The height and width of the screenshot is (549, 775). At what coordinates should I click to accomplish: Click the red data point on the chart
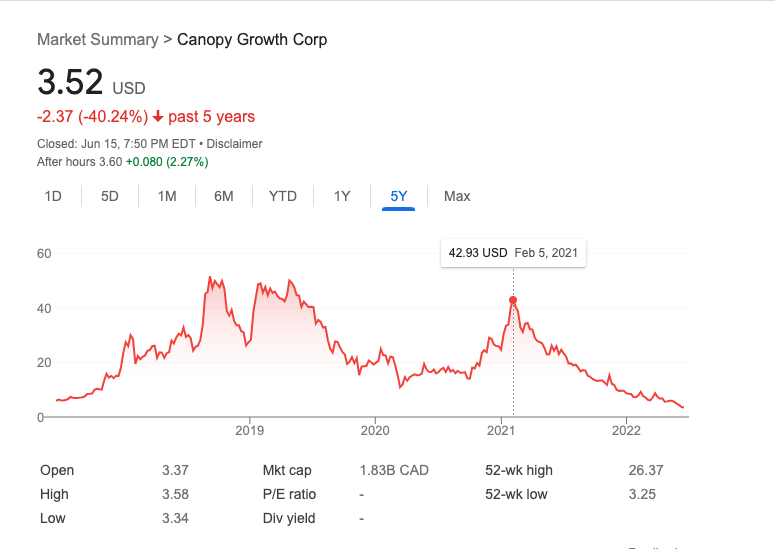(513, 300)
